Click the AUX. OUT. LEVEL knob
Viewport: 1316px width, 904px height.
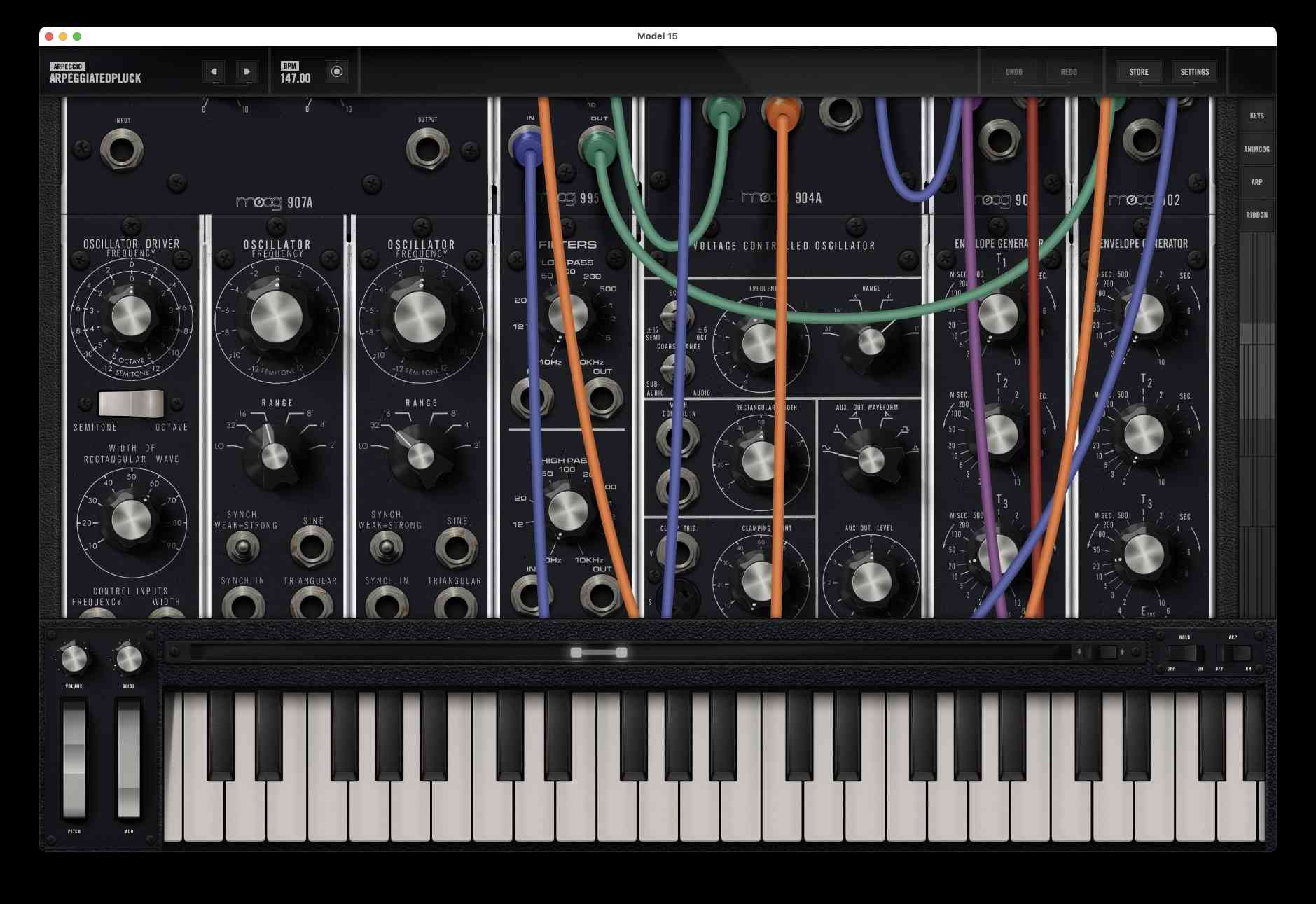click(871, 580)
